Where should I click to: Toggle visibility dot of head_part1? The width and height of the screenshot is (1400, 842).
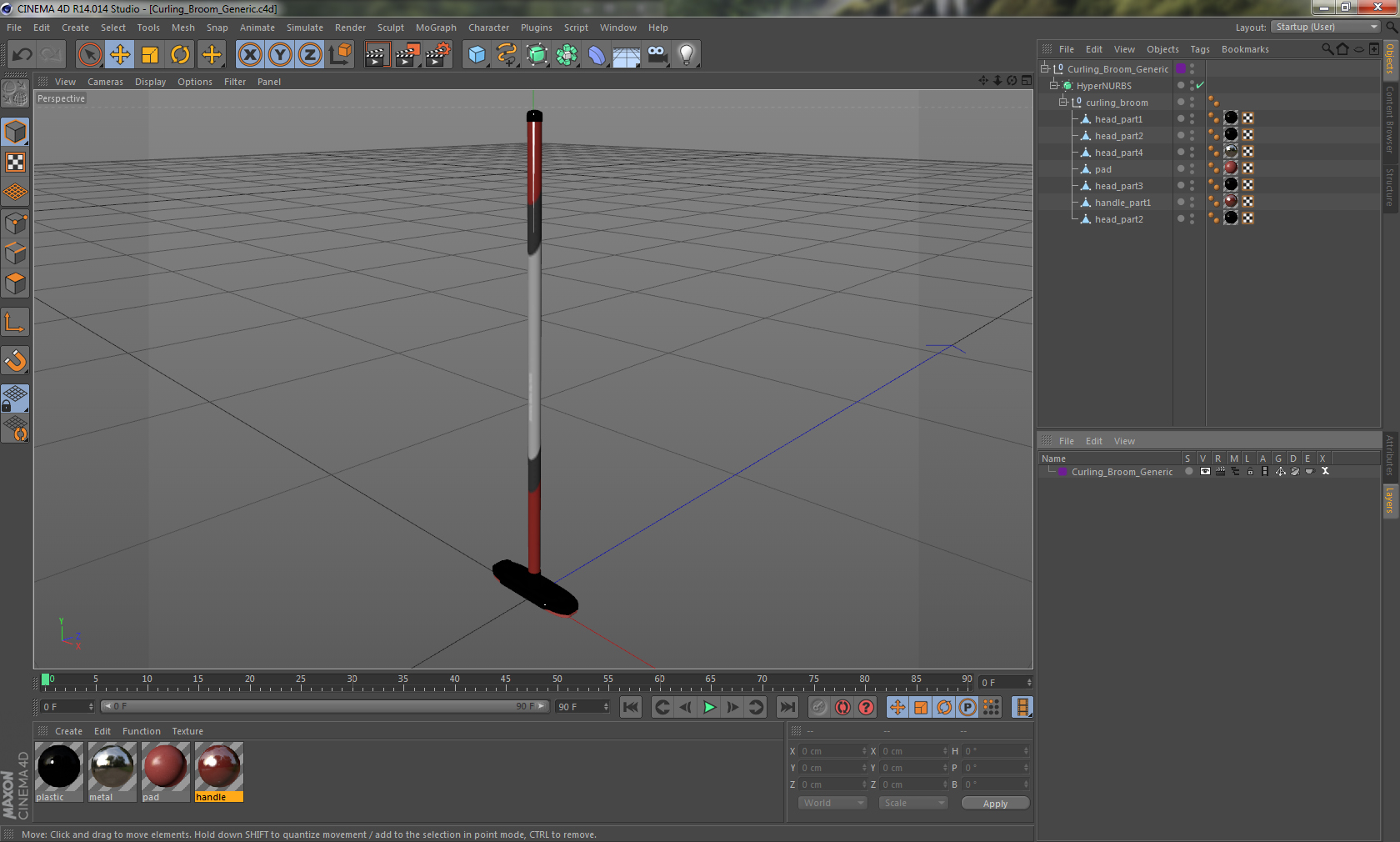click(x=1181, y=118)
